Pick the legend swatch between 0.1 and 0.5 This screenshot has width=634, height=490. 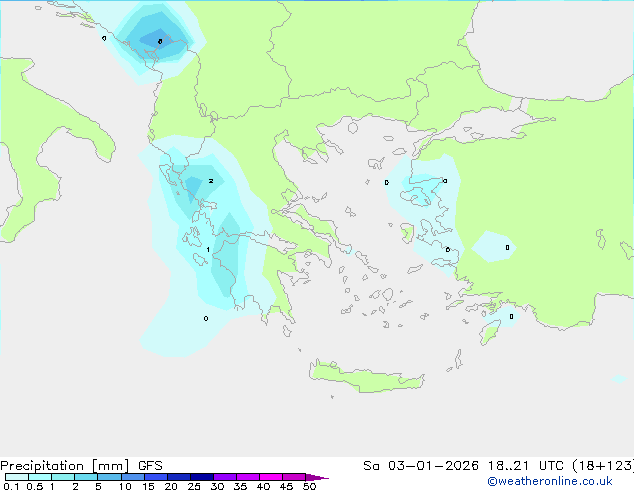[17, 477]
